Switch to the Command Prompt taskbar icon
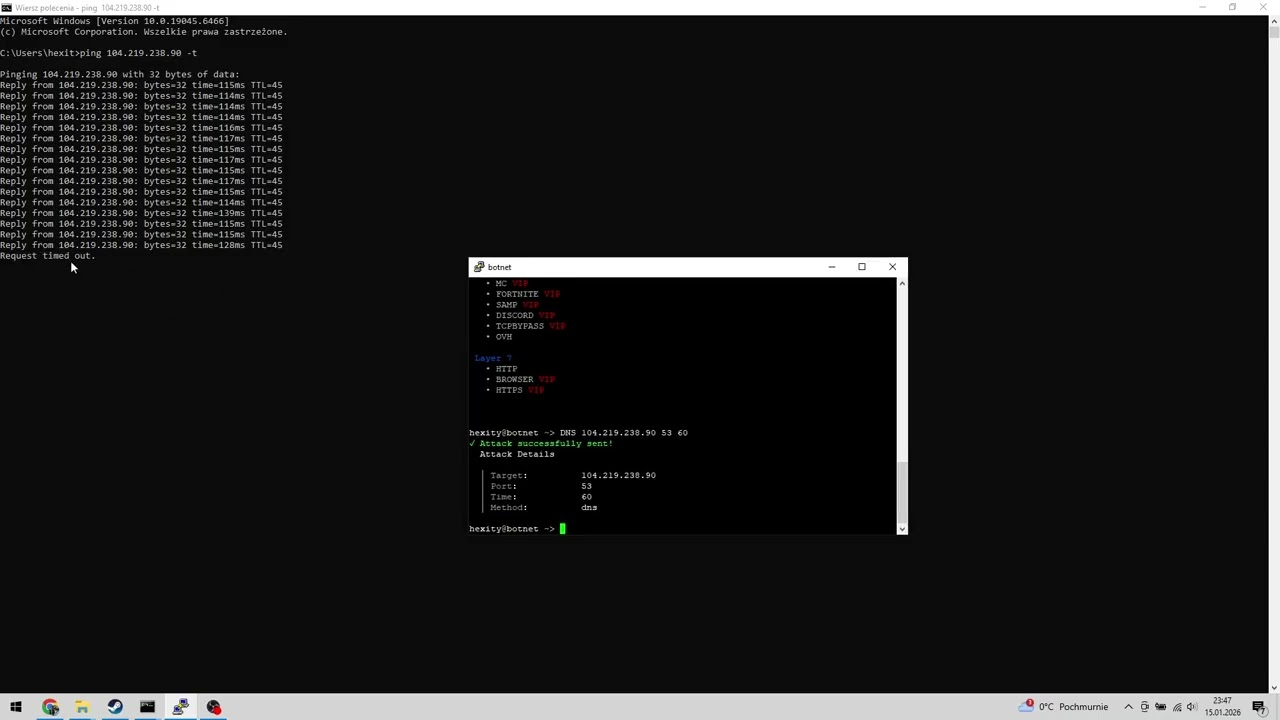The width and height of the screenshot is (1280, 720). pos(147,707)
